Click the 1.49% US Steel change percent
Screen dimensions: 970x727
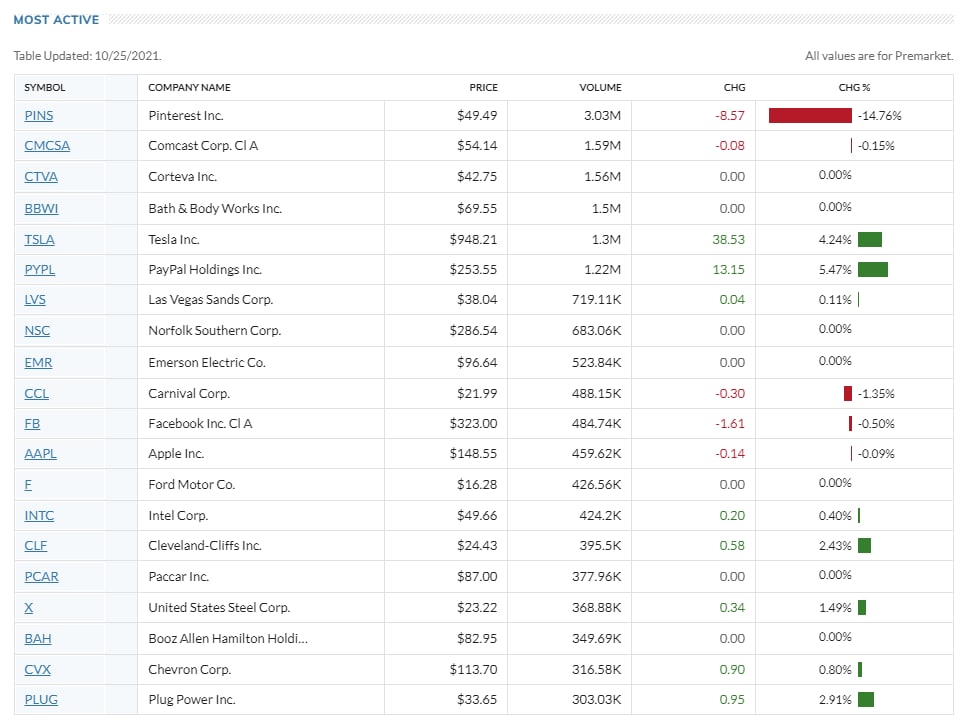pos(835,608)
